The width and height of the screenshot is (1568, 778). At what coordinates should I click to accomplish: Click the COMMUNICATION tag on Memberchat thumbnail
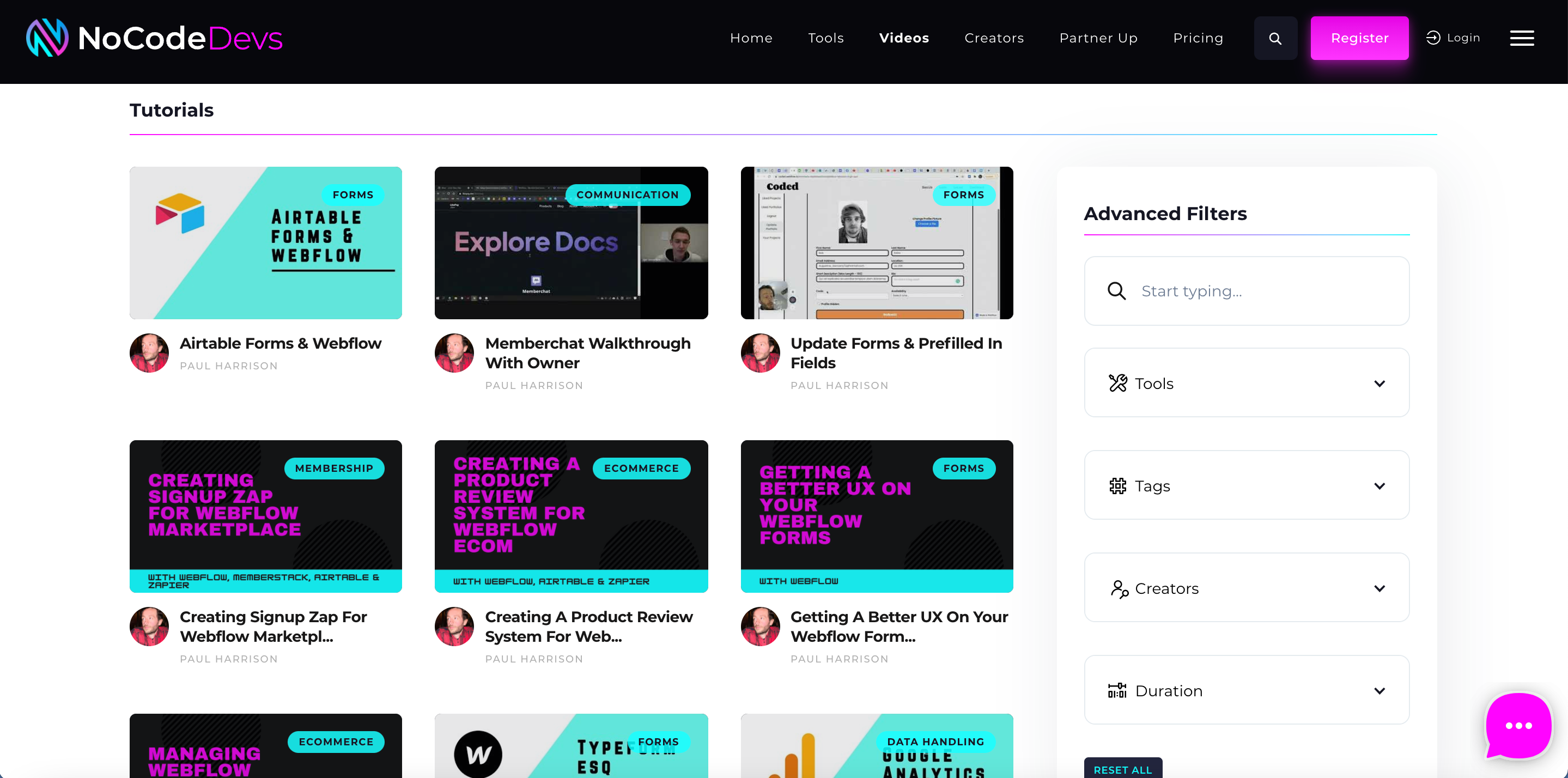point(628,195)
